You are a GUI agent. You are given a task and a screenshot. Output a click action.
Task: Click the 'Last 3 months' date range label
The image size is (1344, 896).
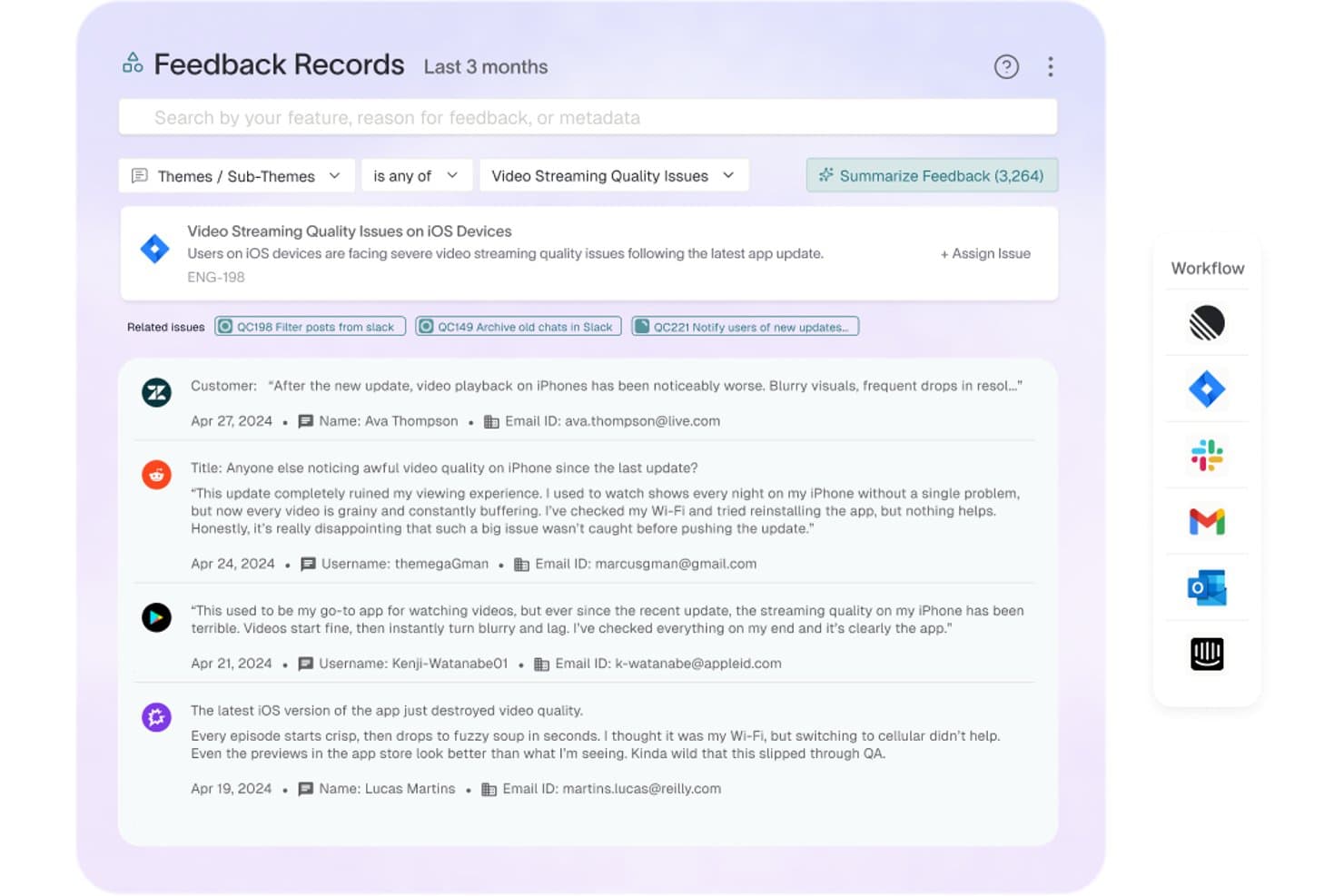[x=486, y=67]
